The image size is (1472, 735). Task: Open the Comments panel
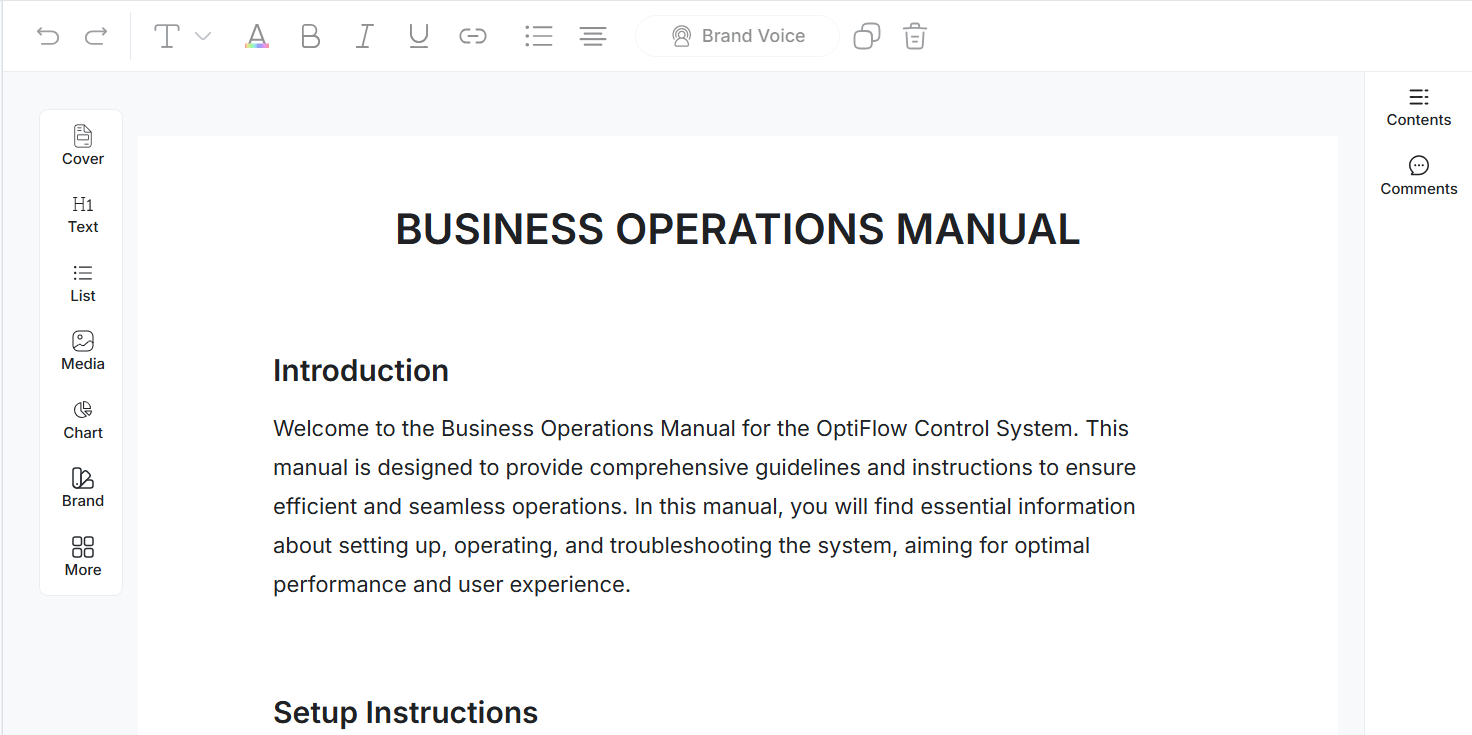point(1418,175)
